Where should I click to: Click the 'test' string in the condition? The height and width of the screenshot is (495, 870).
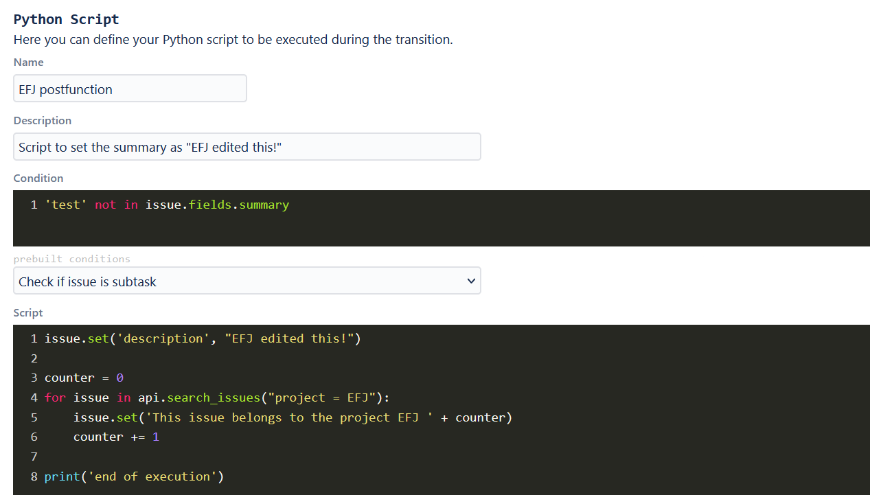[66, 205]
